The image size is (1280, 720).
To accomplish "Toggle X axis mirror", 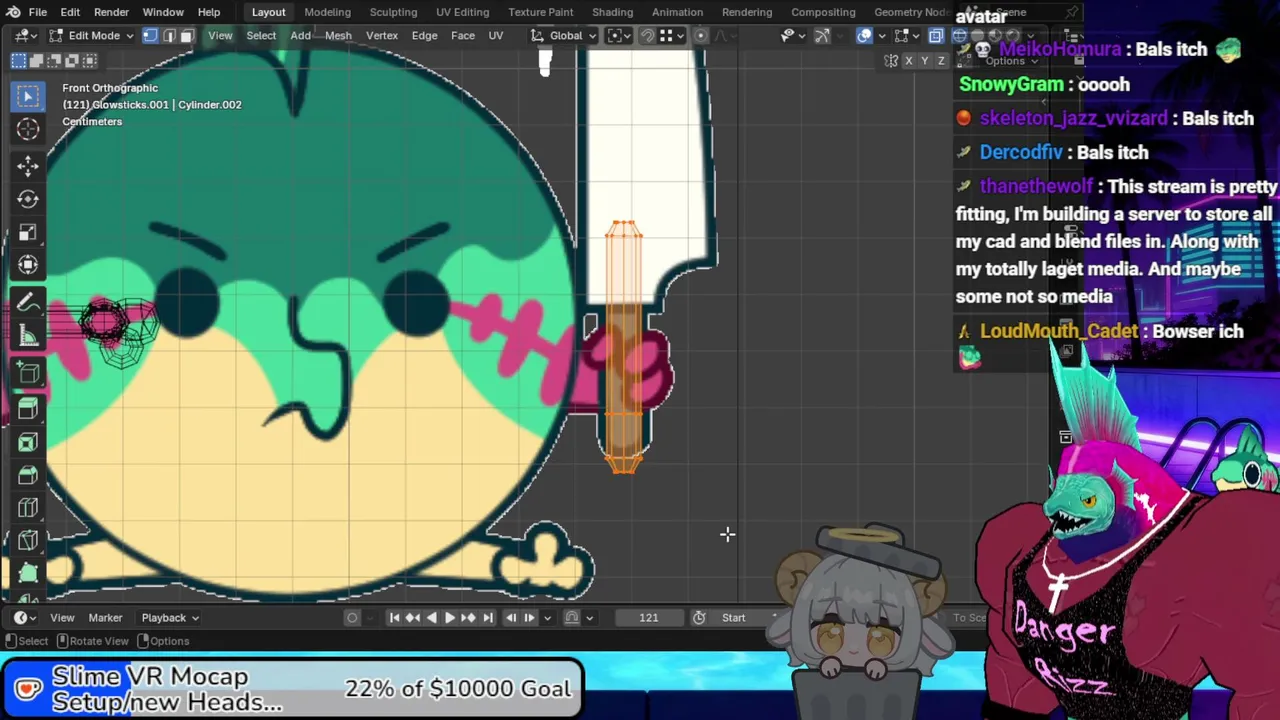I will [908, 61].
